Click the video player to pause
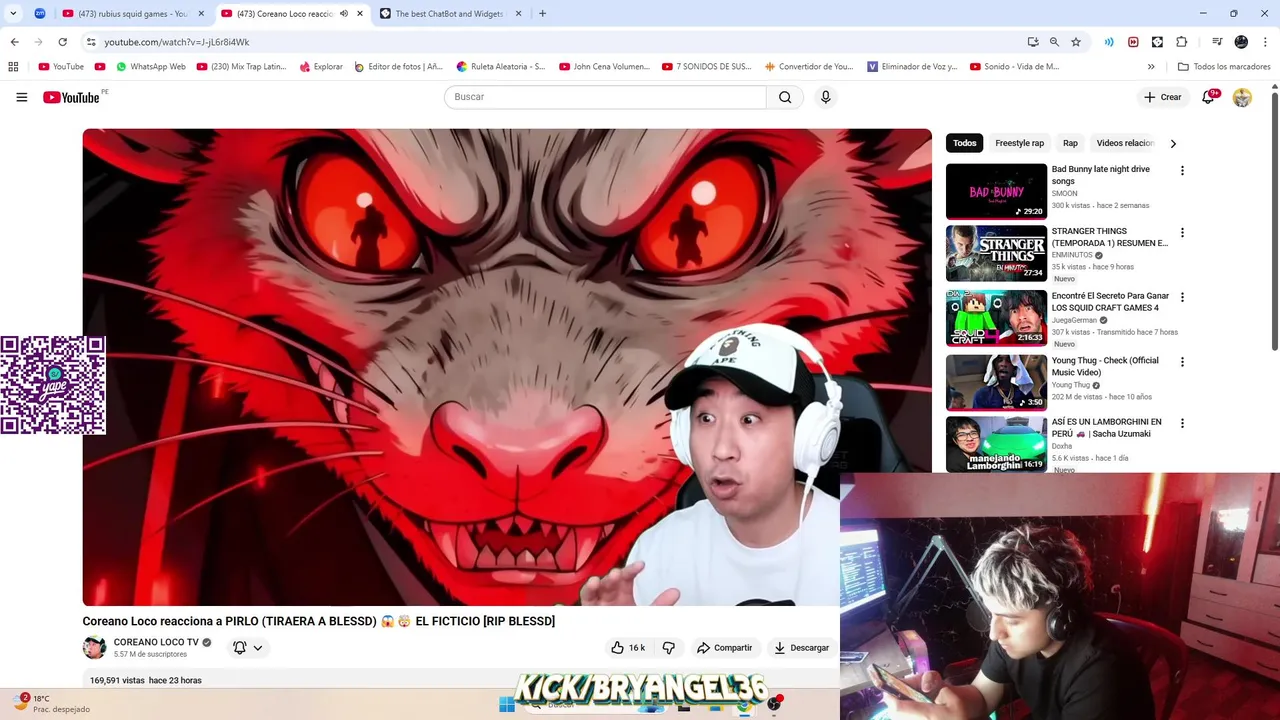Image resolution: width=1280 pixels, height=720 pixels. [x=507, y=367]
